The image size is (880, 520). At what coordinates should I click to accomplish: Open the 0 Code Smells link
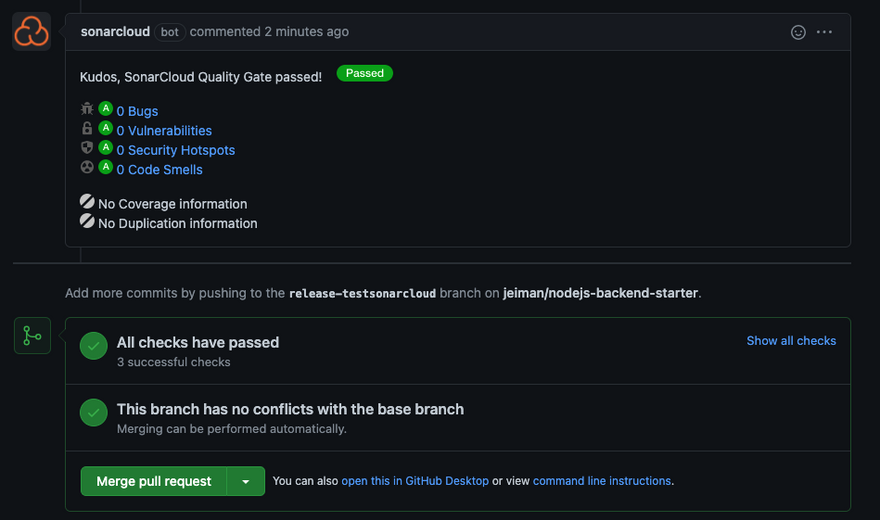(159, 170)
